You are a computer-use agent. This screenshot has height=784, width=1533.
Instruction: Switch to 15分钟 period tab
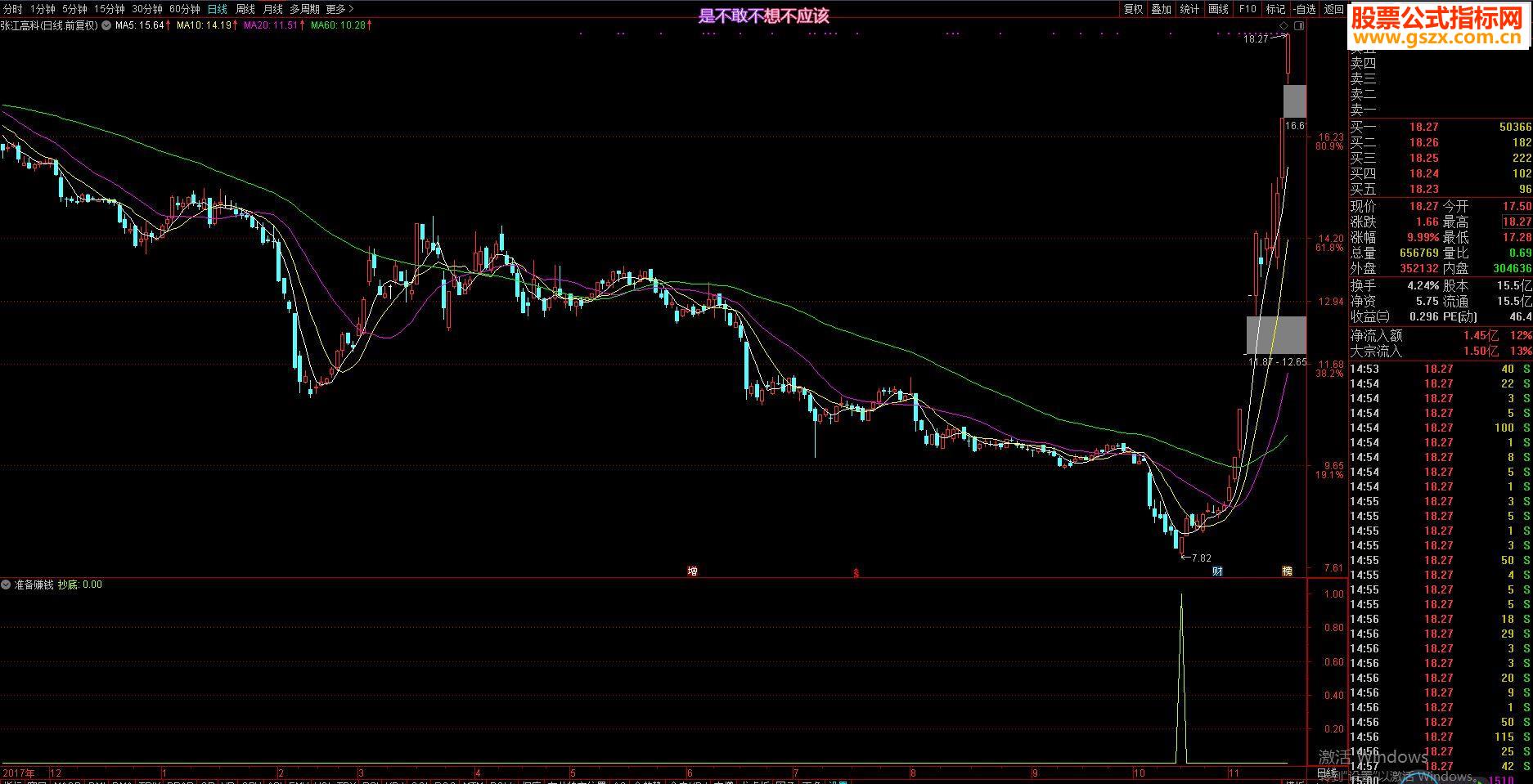click(109, 9)
